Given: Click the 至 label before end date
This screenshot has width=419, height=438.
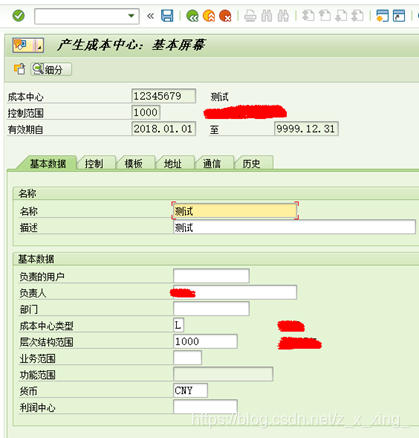Looking at the screenshot, I should tap(214, 130).
